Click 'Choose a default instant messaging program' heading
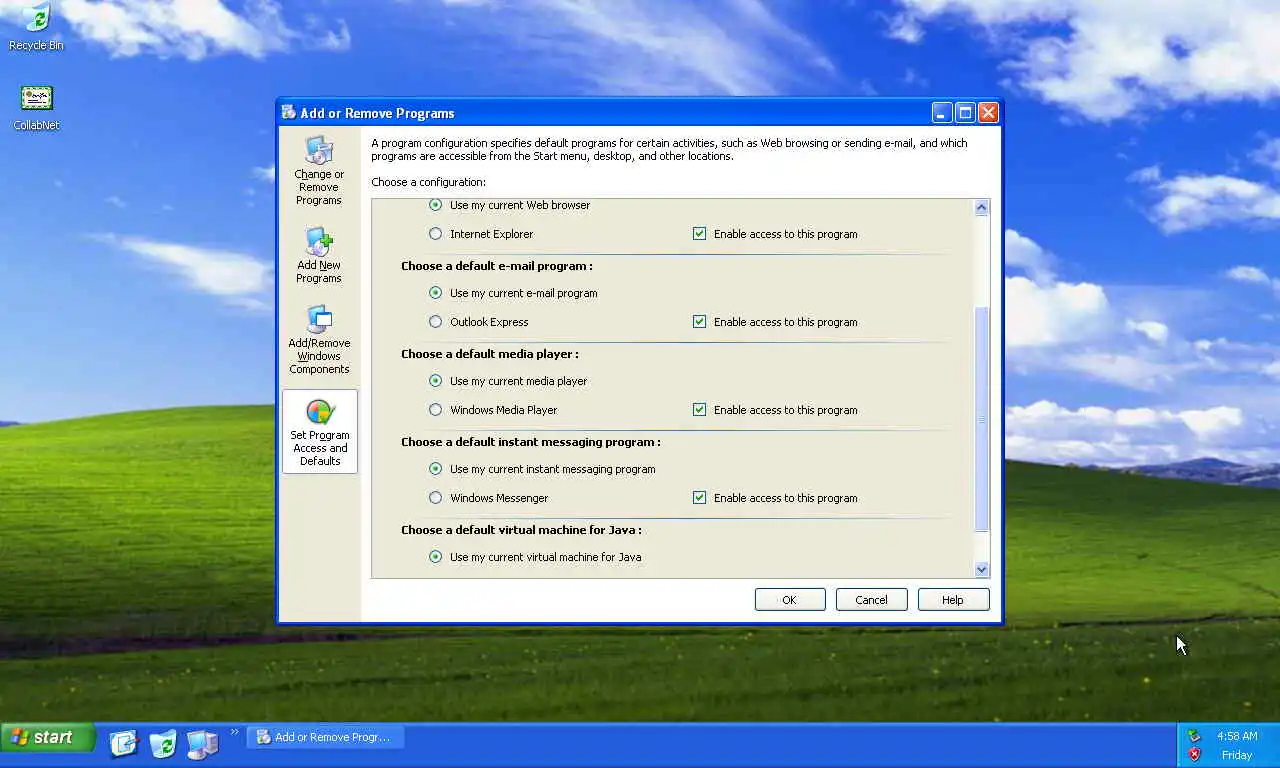Viewport: 1280px width, 768px height. point(531,442)
